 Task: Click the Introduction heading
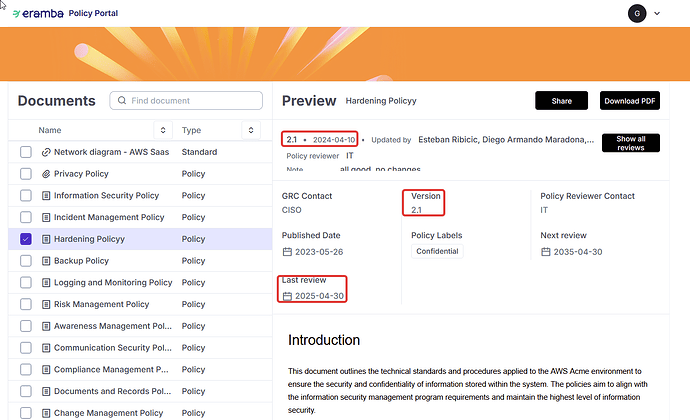click(x=324, y=340)
